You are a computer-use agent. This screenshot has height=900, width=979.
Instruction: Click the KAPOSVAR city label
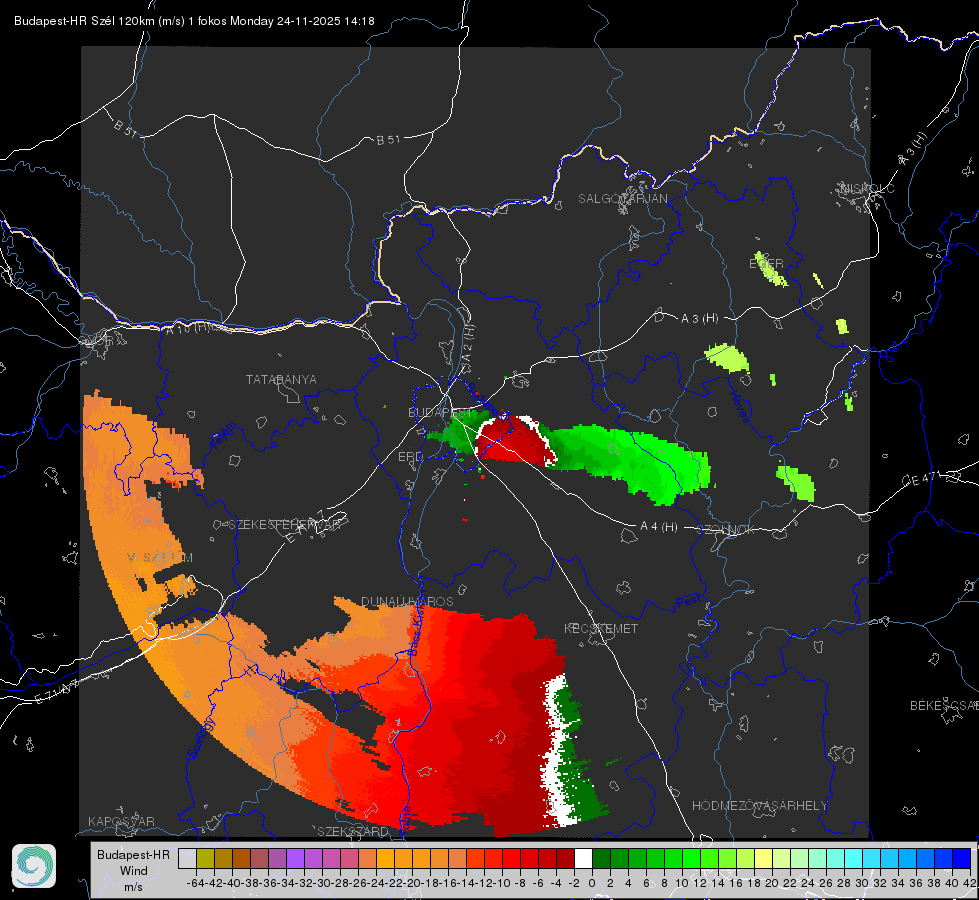[x=121, y=821]
